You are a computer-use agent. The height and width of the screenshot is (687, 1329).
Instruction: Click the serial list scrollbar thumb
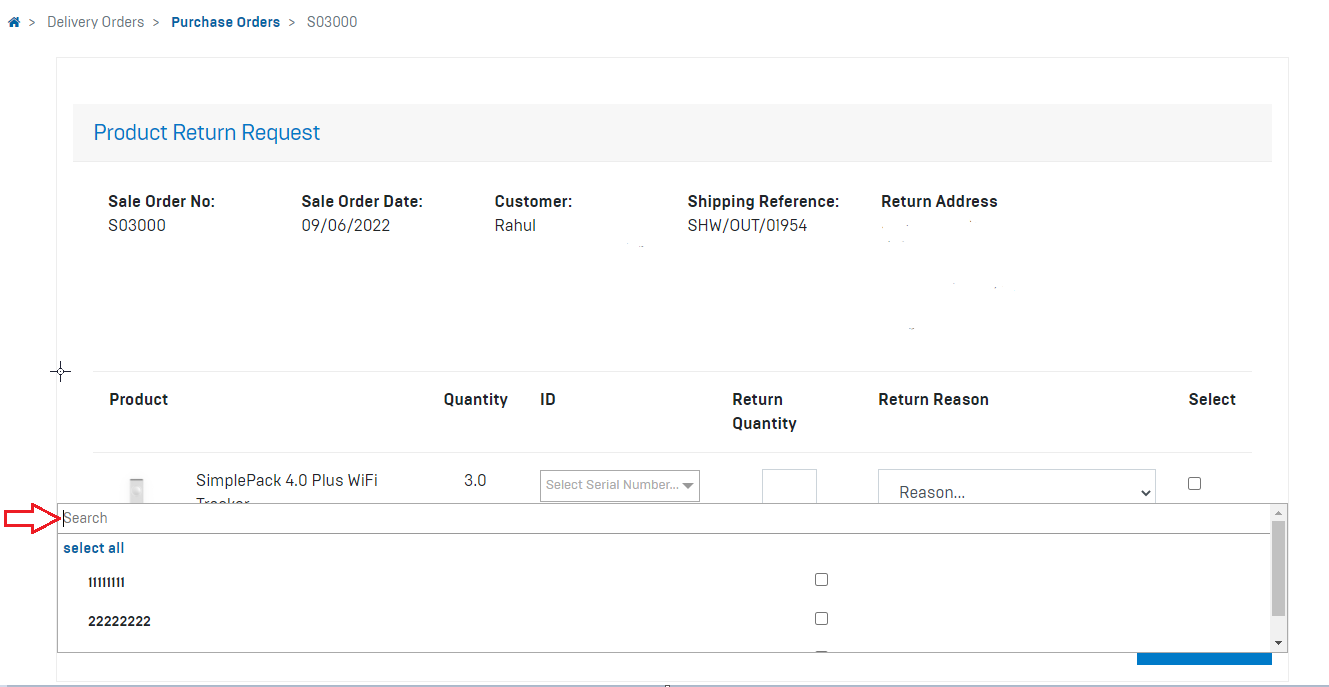[x=1278, y=567]
